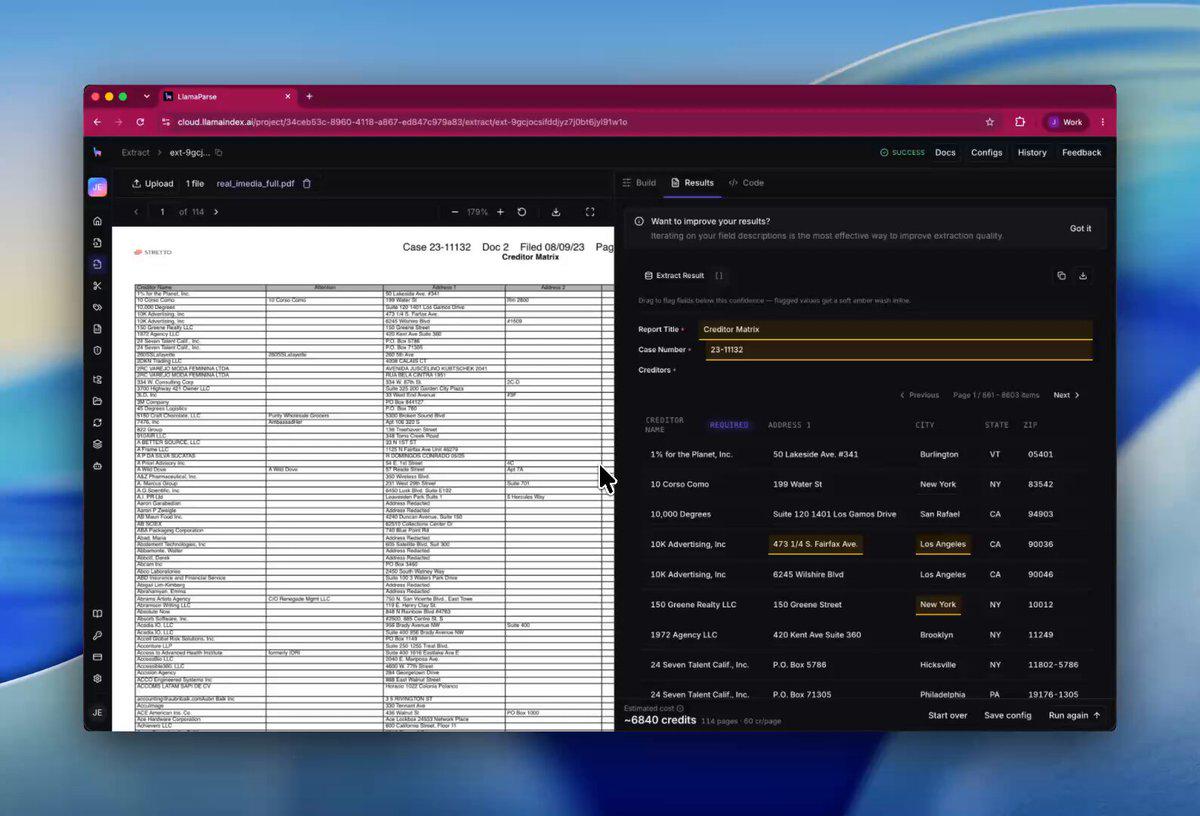1200x816 pixels.
Task: Download the extract result
Action: 1083,276
